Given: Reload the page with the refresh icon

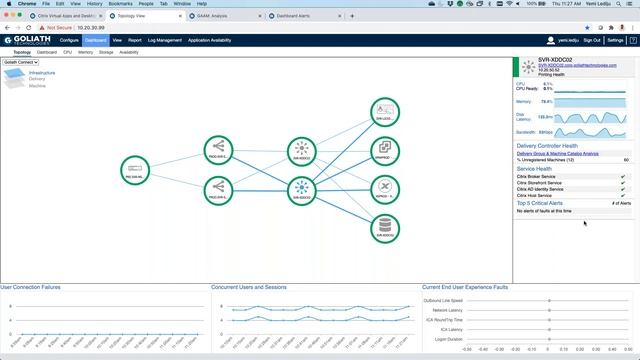Looking at the screenshot, I should (29, 28).
